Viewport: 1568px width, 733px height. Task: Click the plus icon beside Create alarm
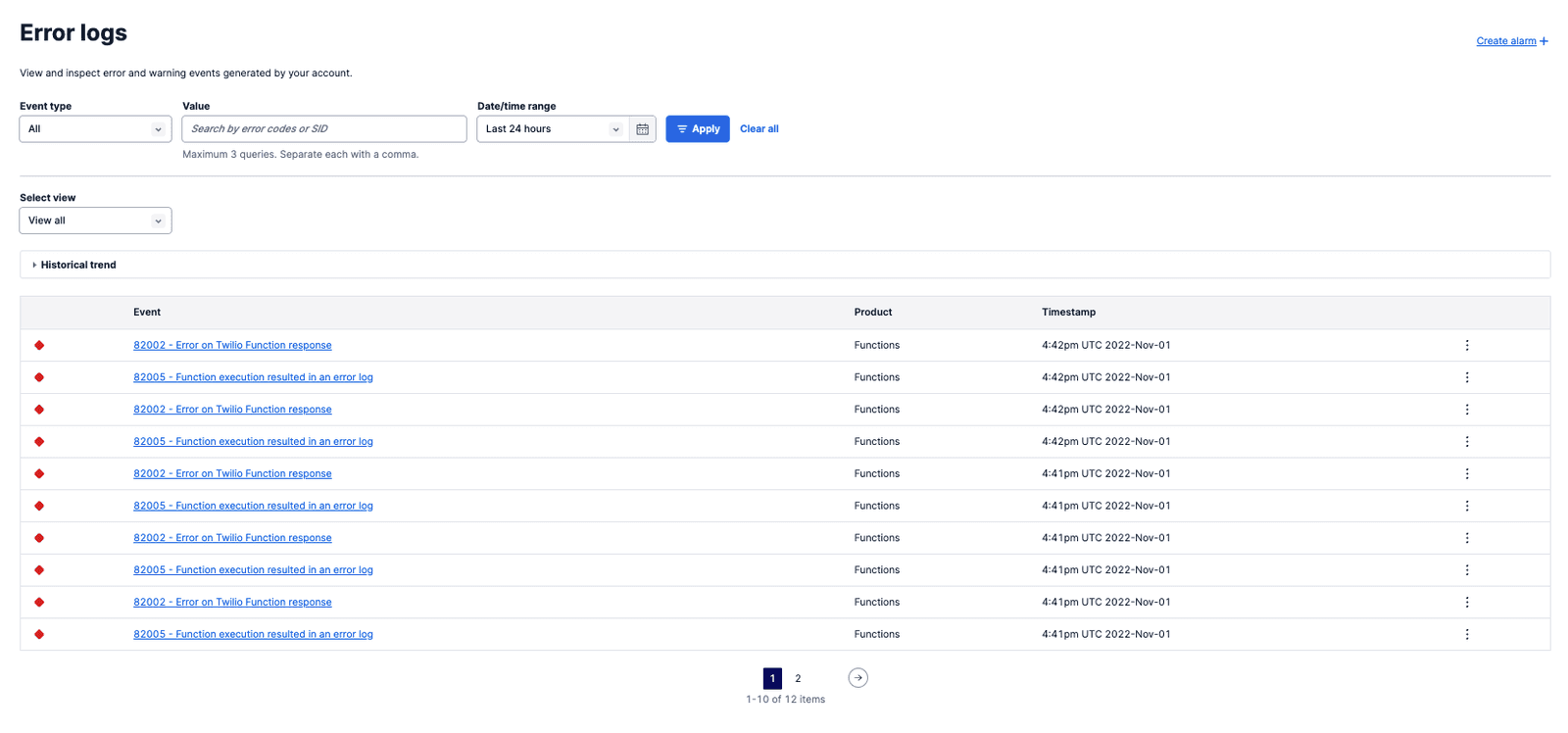[1543, 41]
